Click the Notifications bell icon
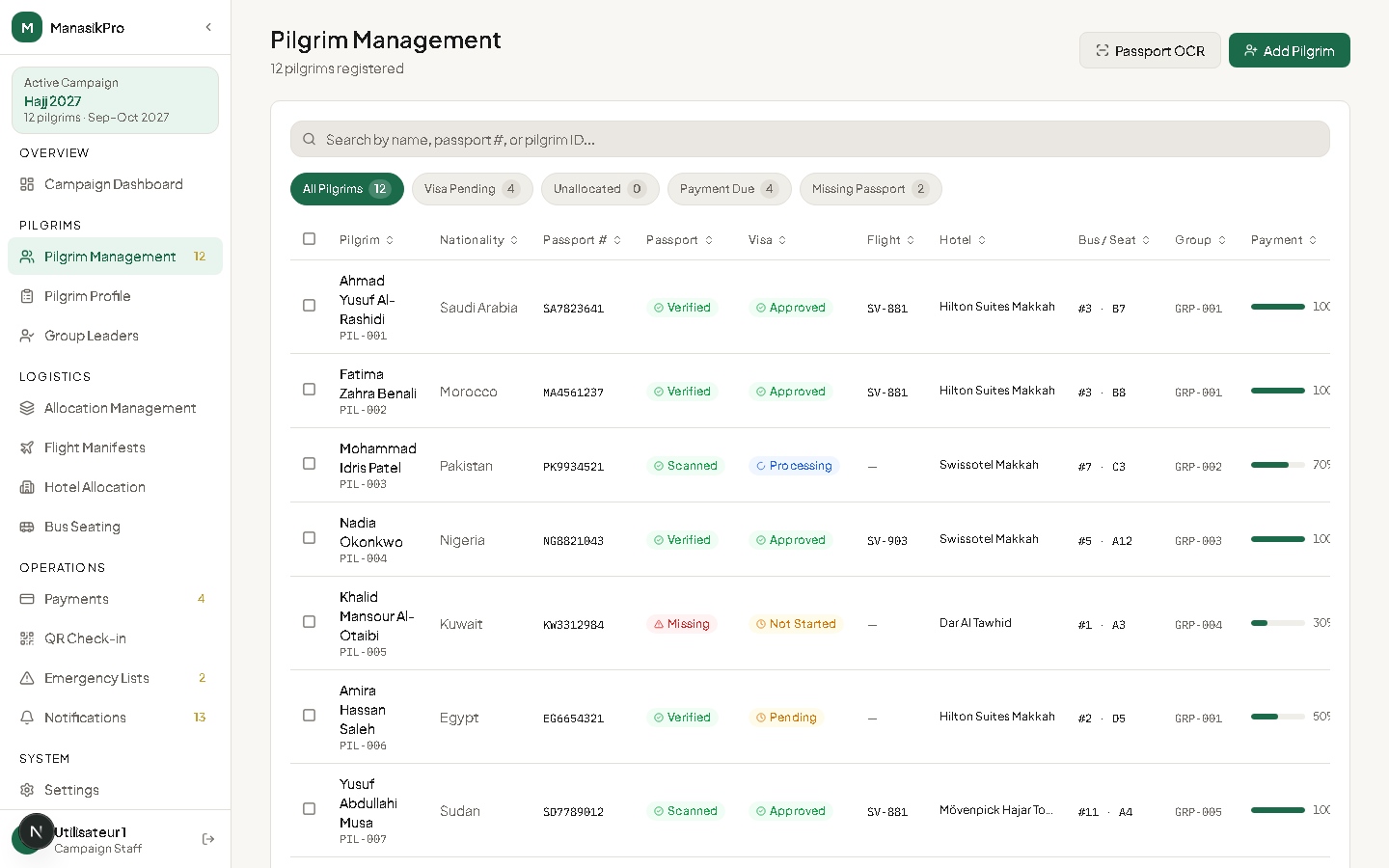 [27, 718]
